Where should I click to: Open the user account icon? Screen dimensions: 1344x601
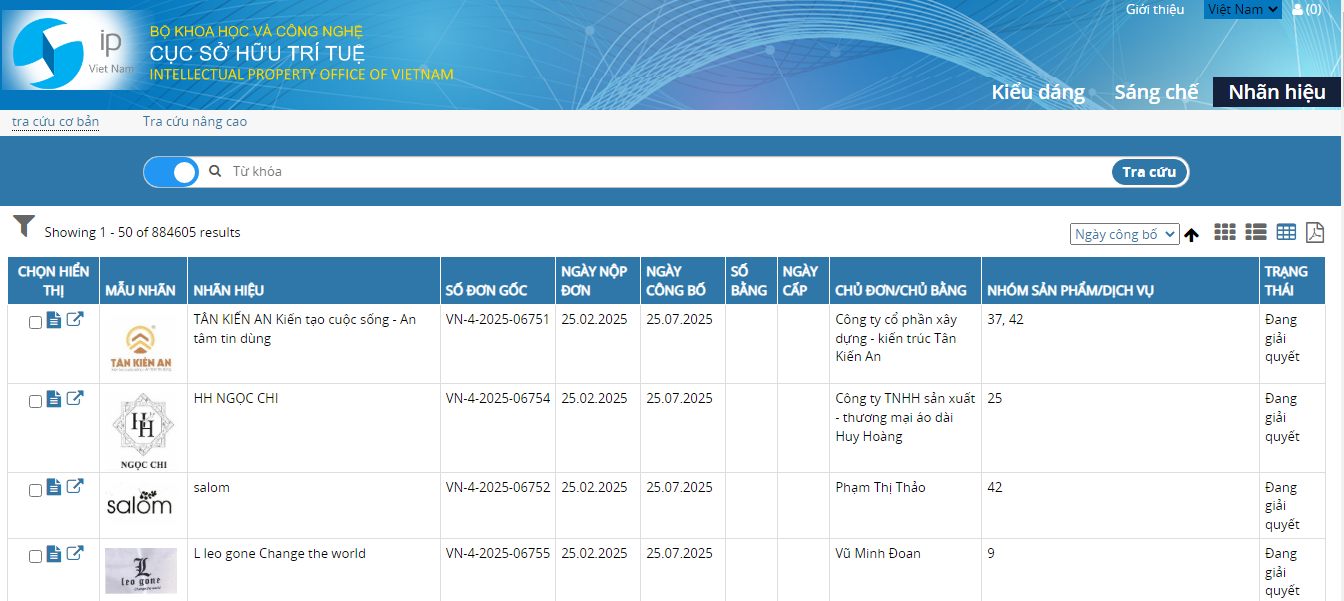1298,9
